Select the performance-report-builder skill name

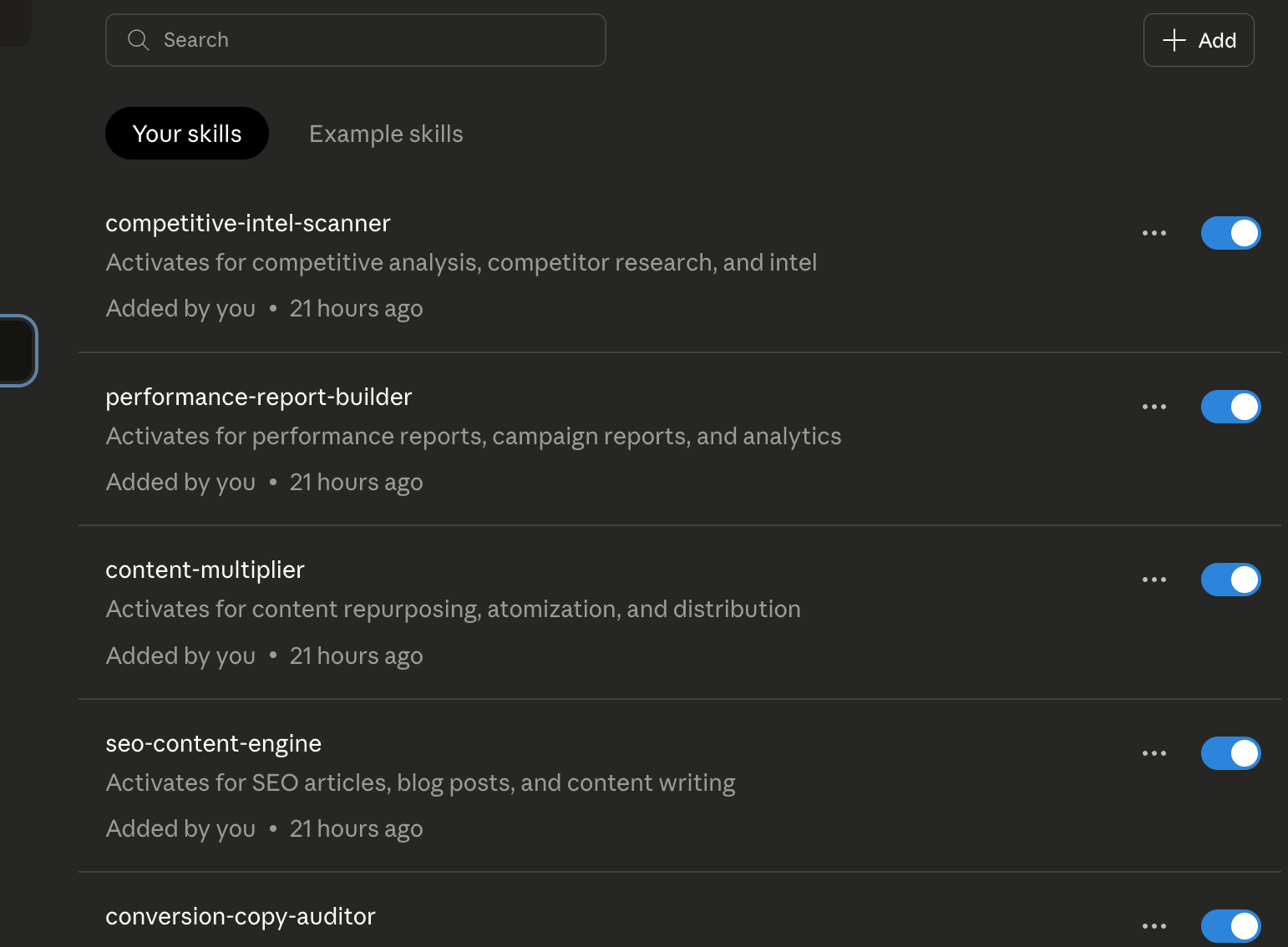[259, 398]
